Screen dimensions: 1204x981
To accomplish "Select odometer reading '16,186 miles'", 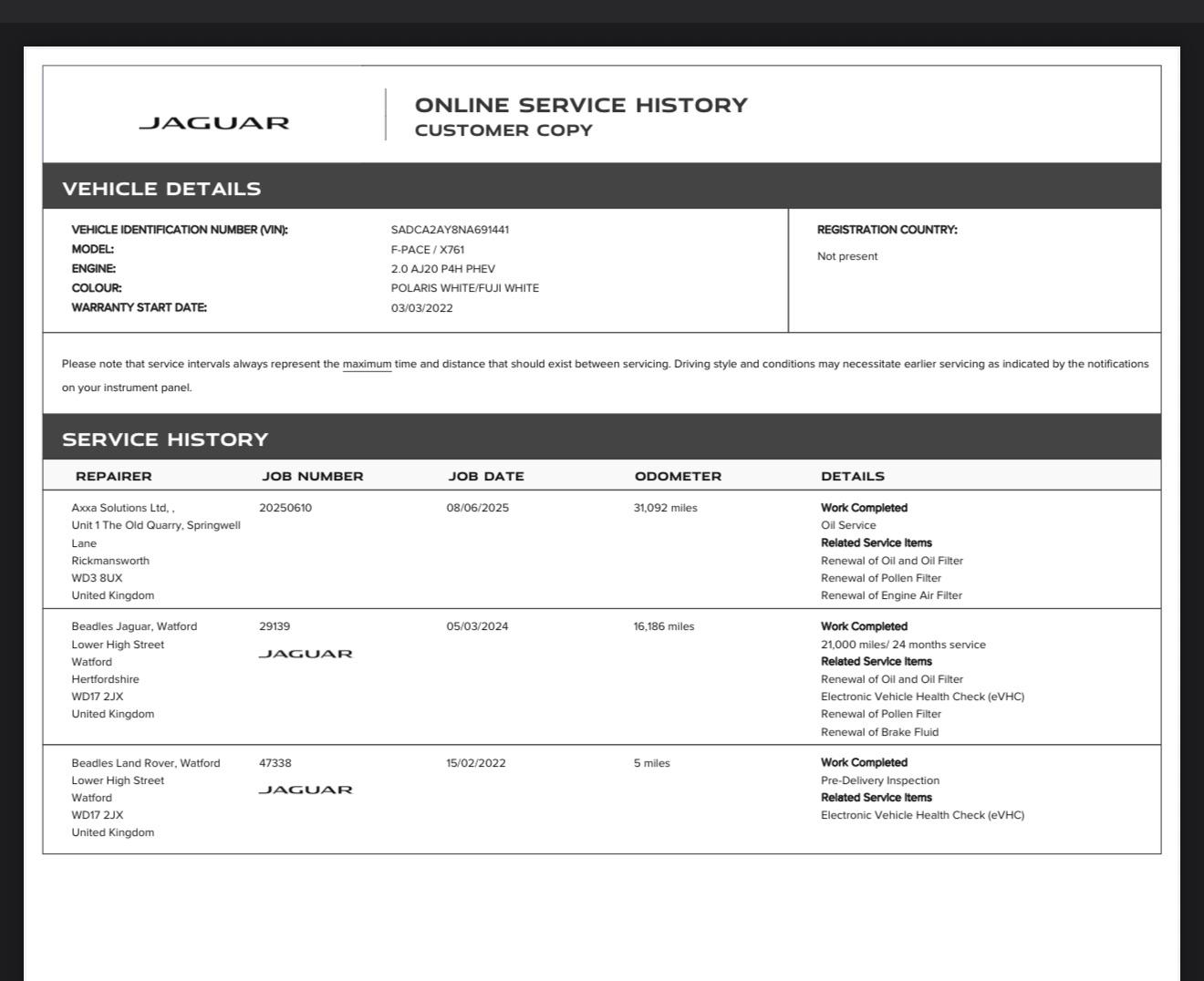I will [x=664, y=626].
